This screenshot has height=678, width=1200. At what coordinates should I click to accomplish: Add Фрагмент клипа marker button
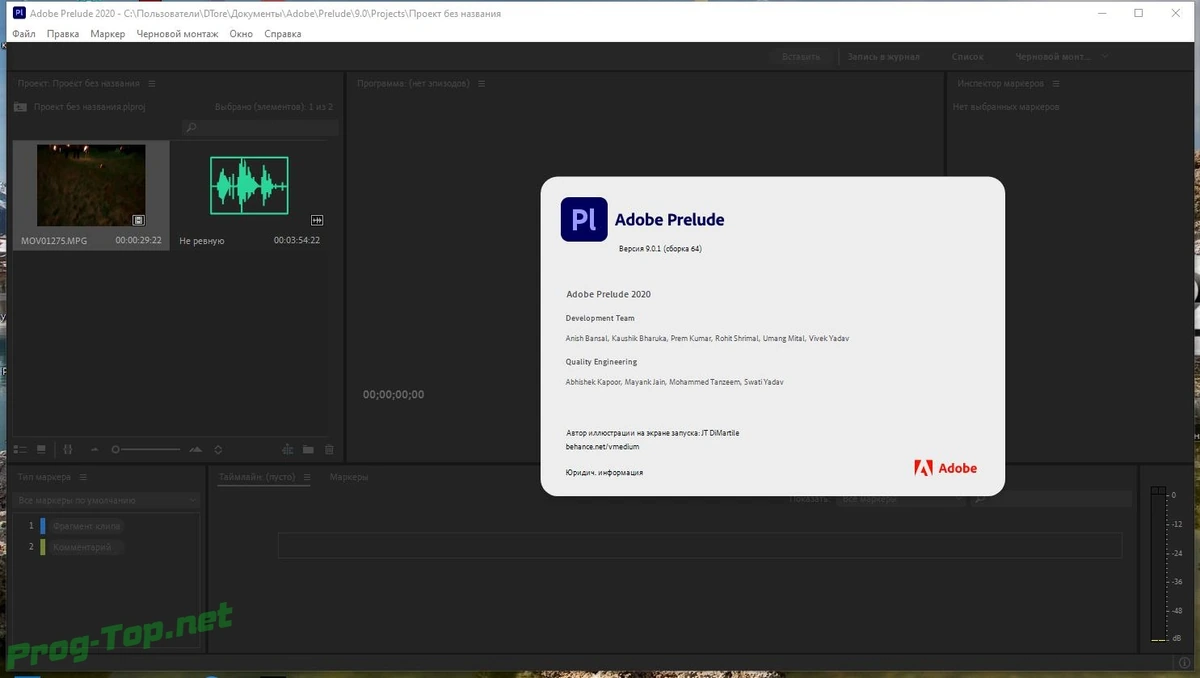click(x=87, y=526)
